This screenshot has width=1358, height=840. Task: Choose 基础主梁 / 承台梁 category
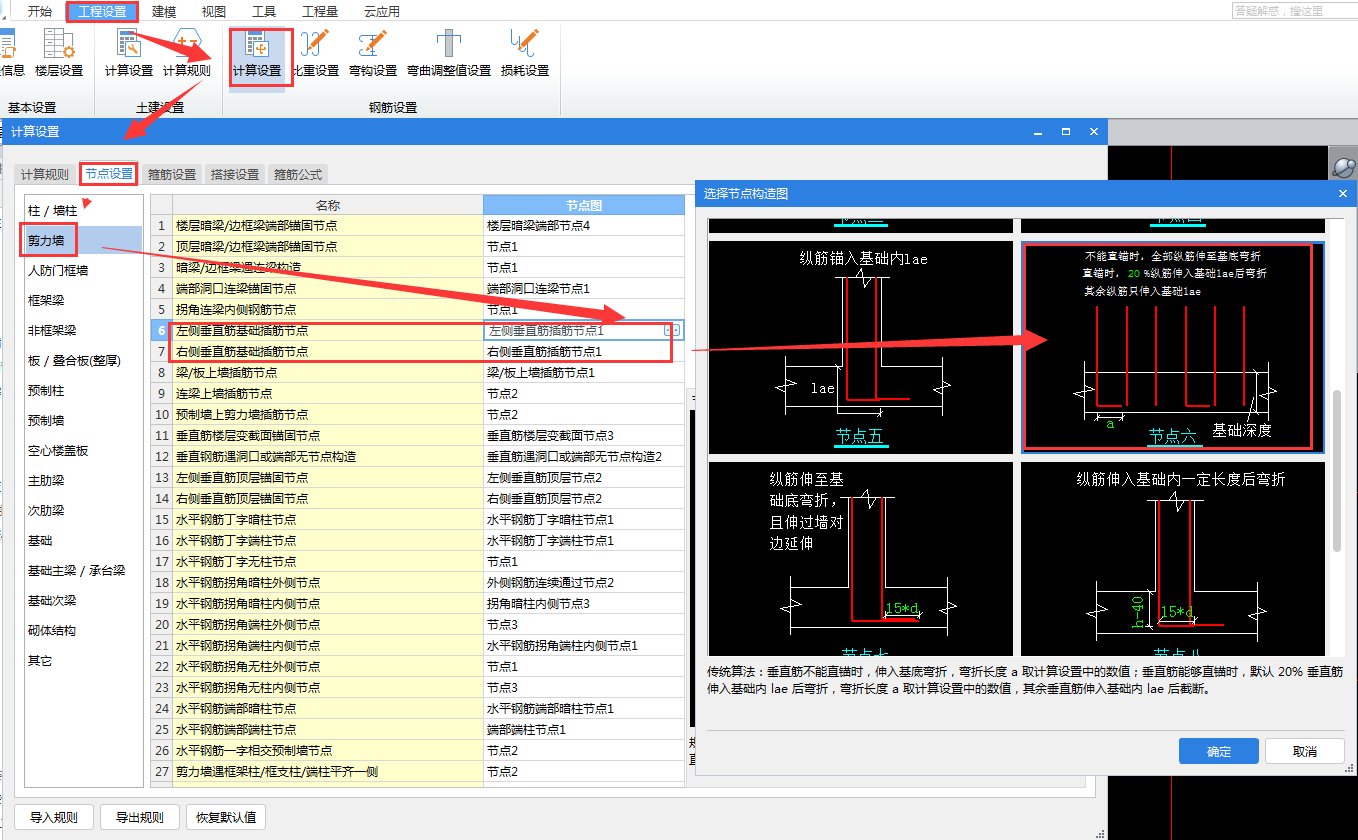pos(84,571)
